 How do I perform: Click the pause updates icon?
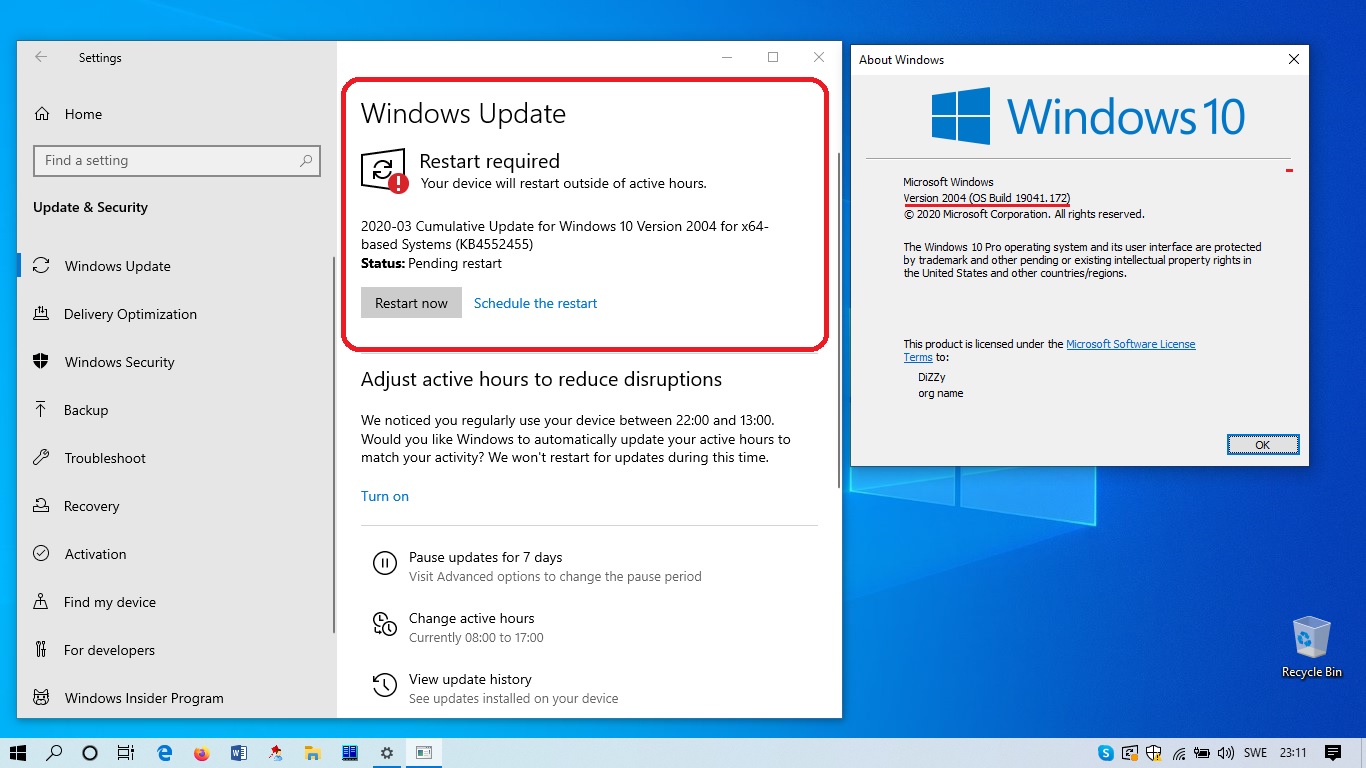point(384,563)
